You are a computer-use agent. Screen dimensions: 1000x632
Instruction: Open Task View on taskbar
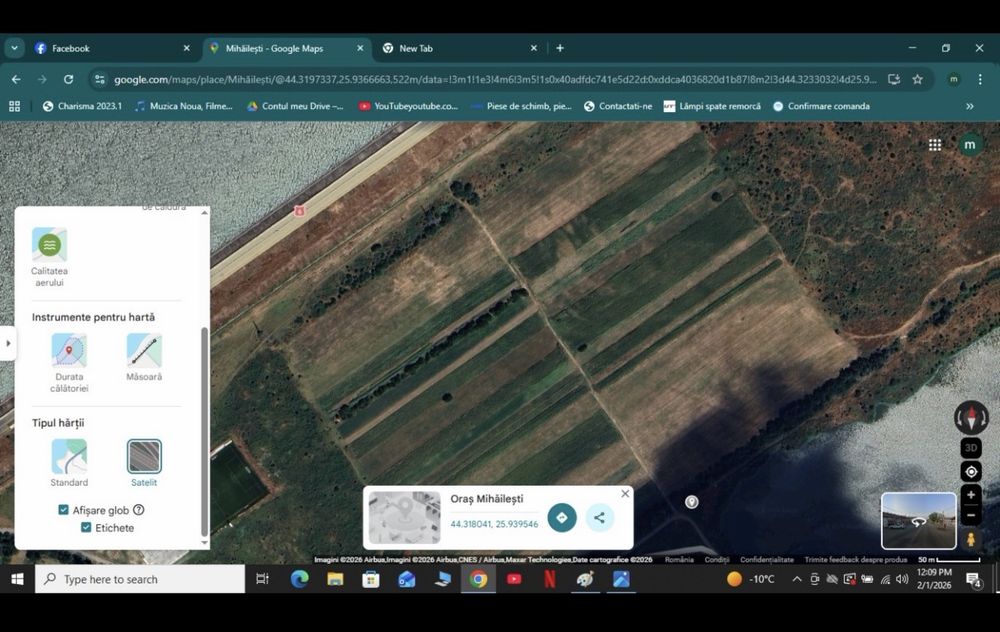(x=262, y=579)
